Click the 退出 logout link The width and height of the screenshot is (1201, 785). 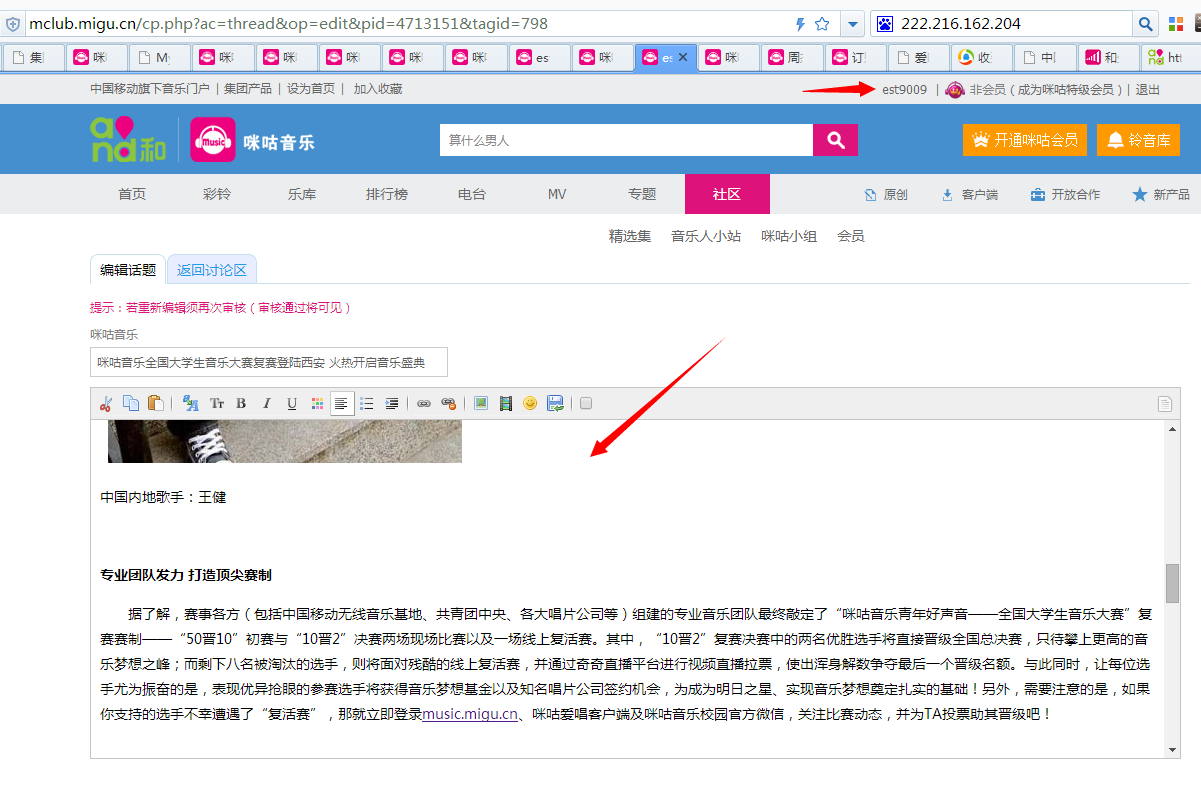pyautogui.click(x=1148, y=90)
